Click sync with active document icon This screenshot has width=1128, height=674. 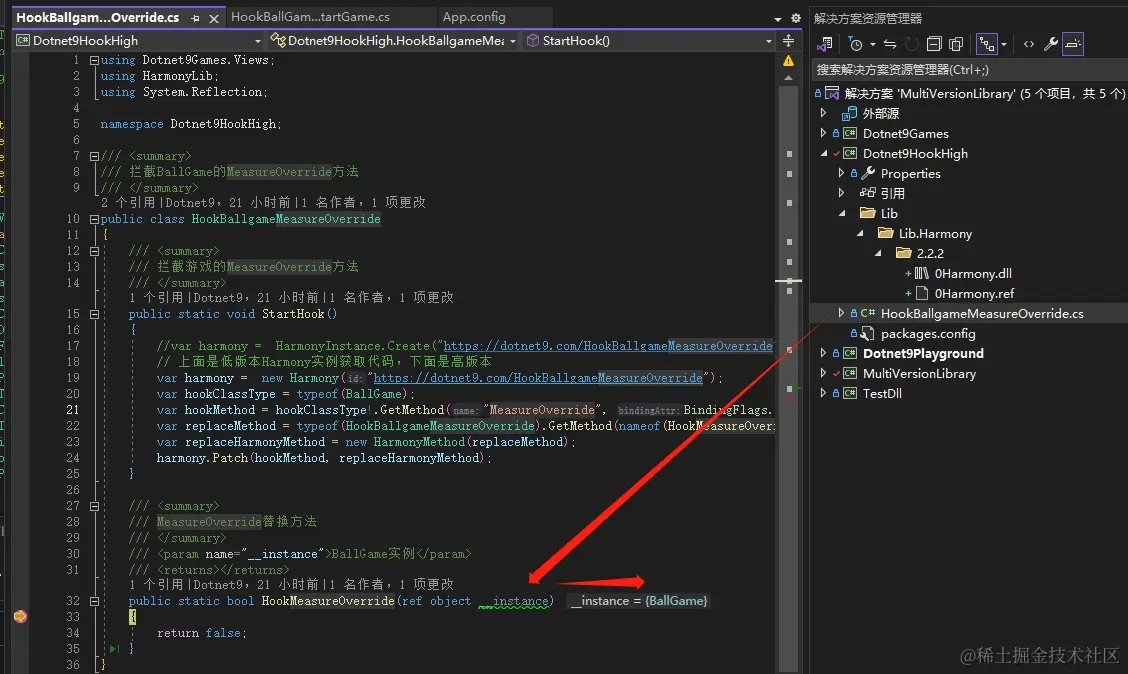click(890, 45)
